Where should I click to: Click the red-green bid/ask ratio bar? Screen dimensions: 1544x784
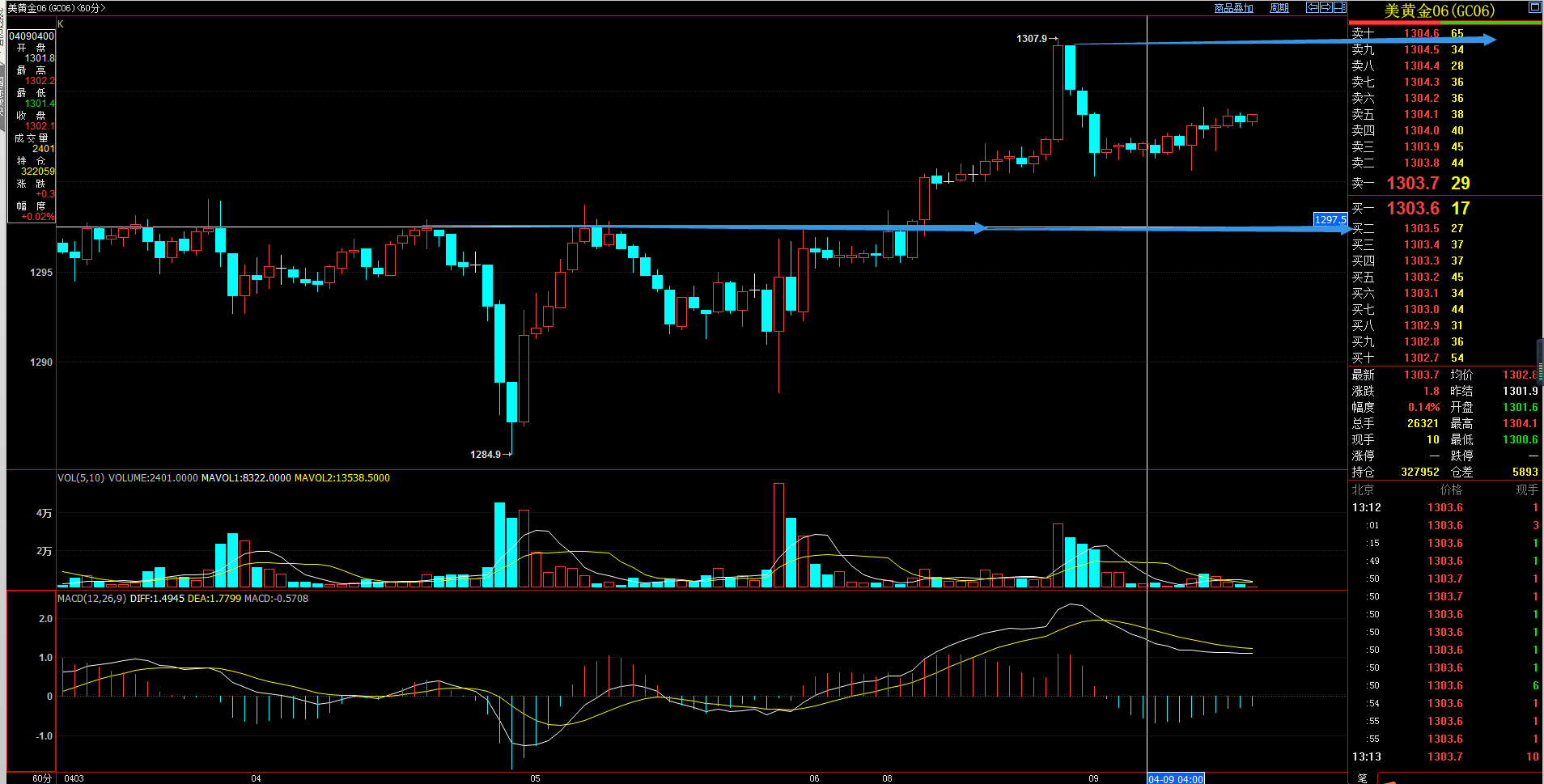point(1445,23)
